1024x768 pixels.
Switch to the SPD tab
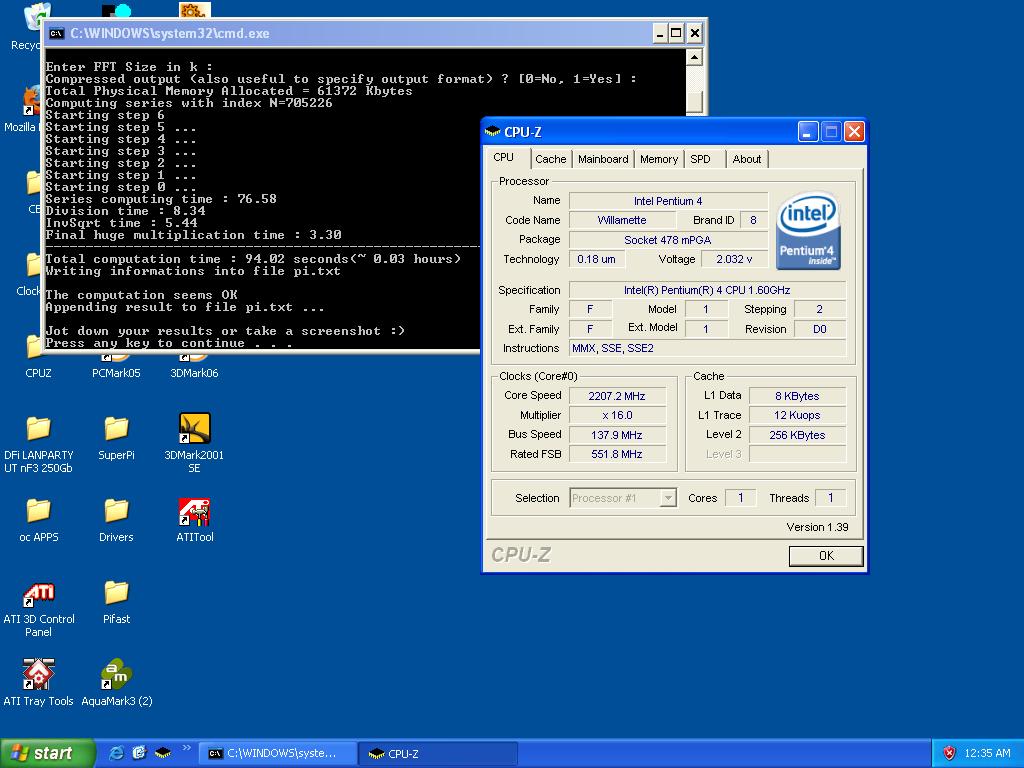point(700,159)
